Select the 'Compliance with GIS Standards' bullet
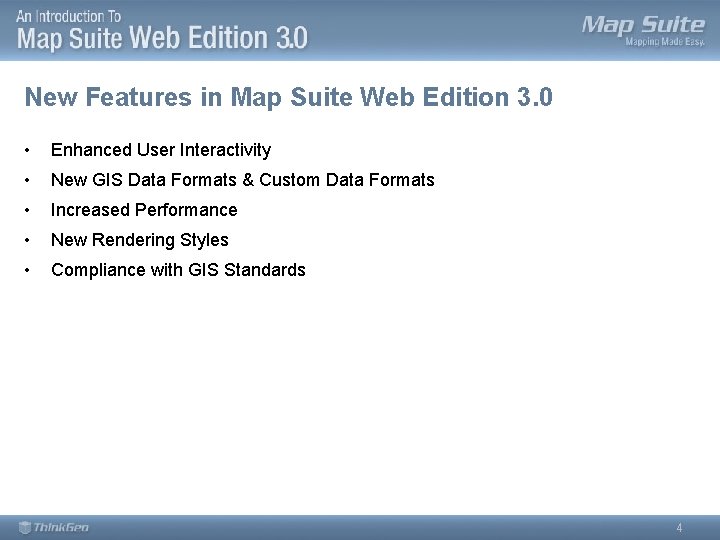Screen dimensions: 720x540 [178, 270]
